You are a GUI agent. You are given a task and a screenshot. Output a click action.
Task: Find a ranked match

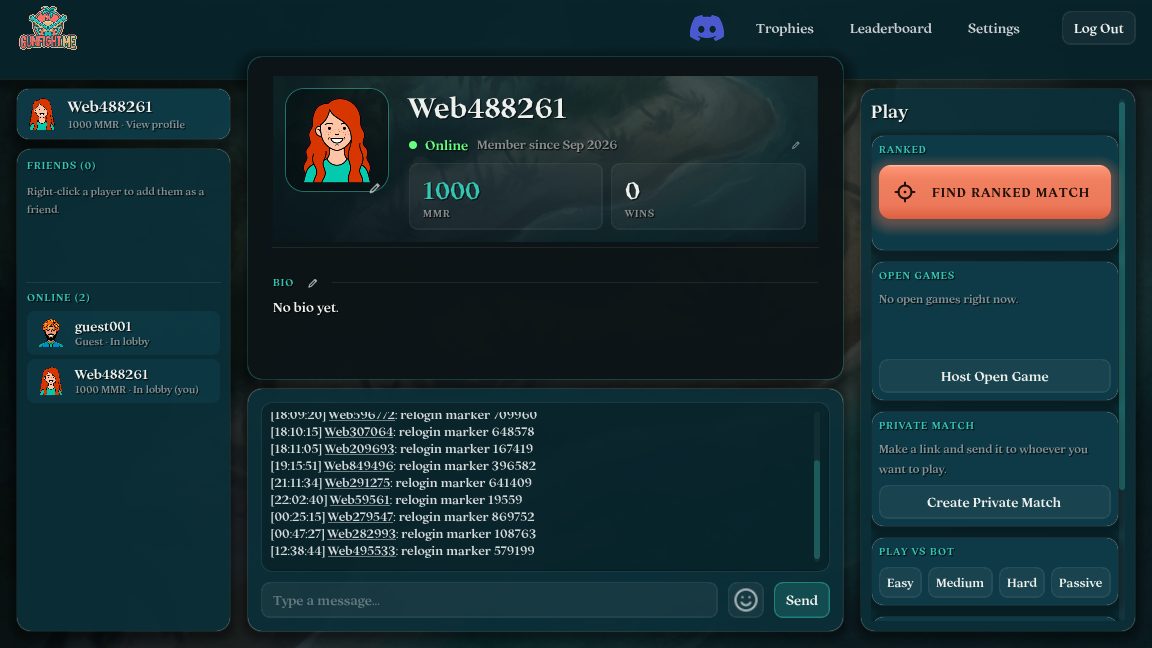point(995,192)
